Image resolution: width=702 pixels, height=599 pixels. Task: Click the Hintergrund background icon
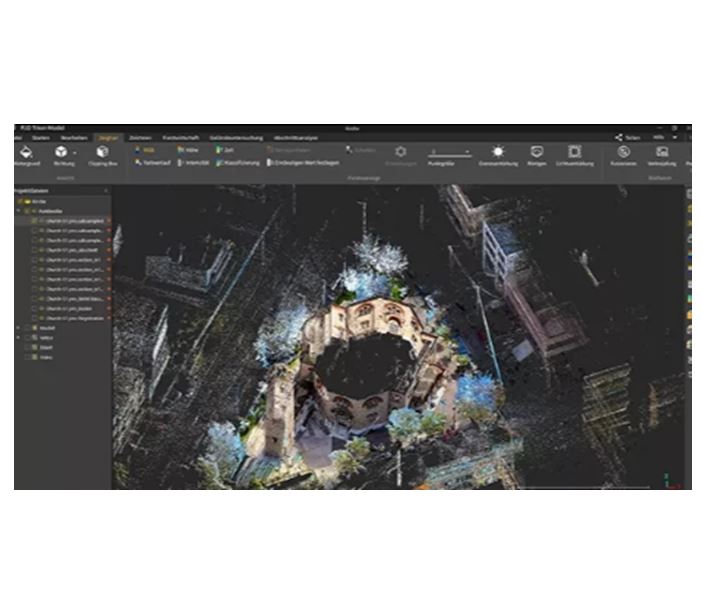coord(26,152)
